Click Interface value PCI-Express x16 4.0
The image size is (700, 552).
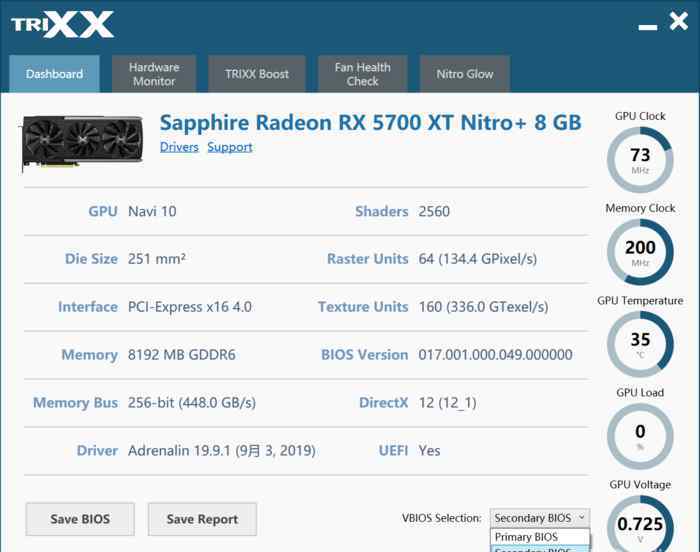190,307
